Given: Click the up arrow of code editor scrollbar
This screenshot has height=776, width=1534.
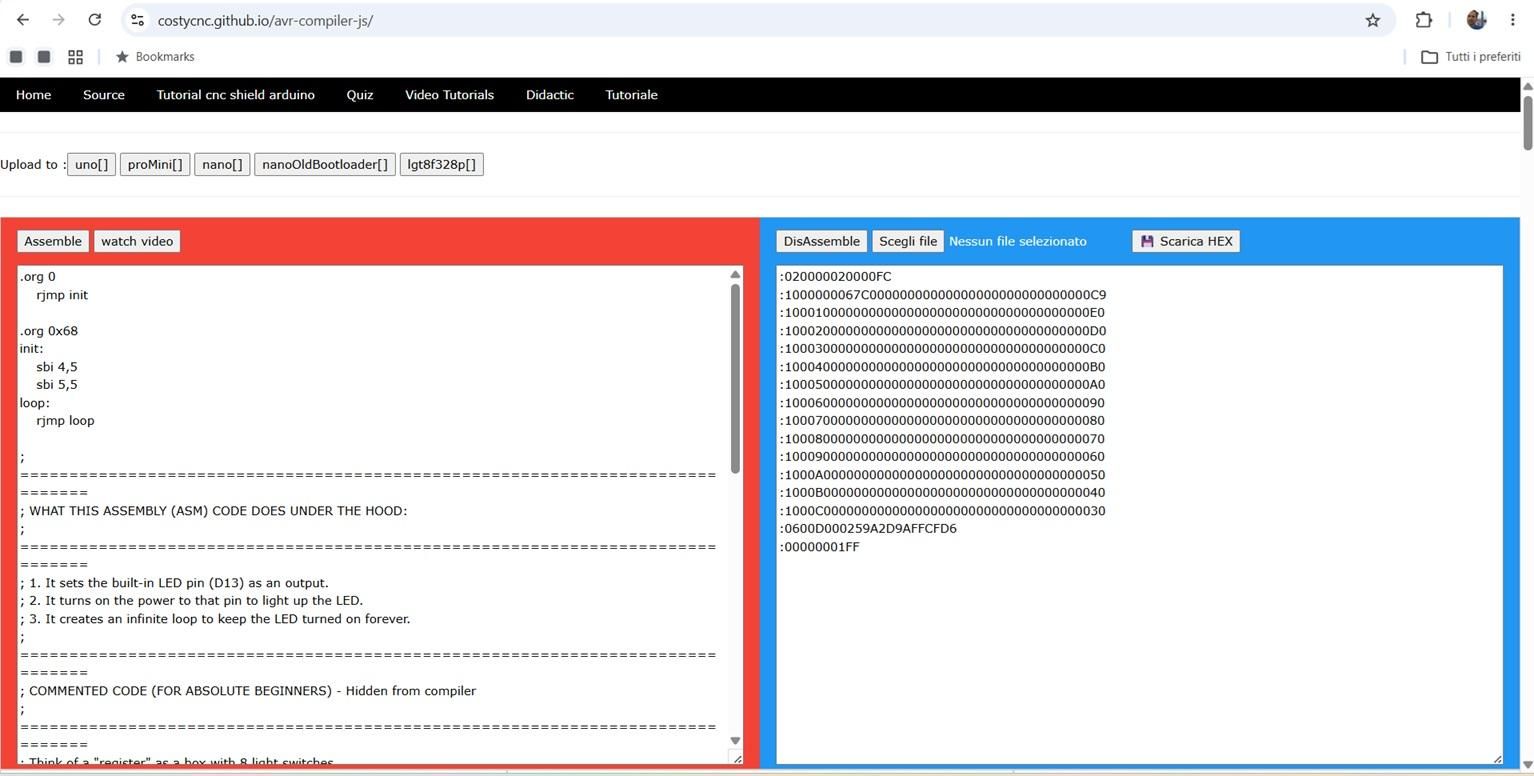Looking at the screenshot, I should coord(735,274).
